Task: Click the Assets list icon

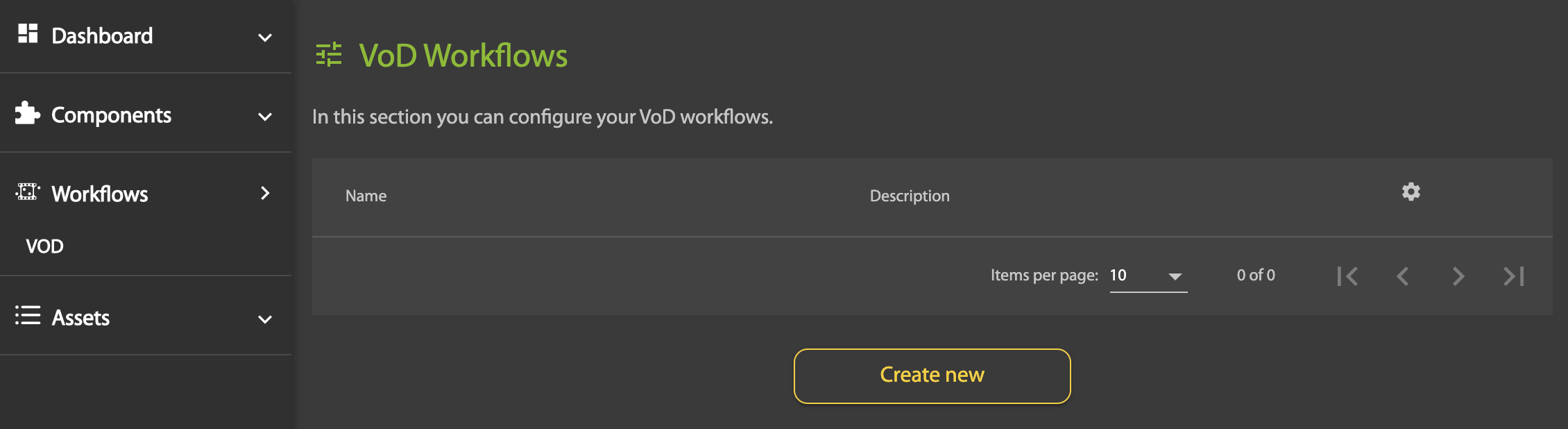Action: coord(28,316)
